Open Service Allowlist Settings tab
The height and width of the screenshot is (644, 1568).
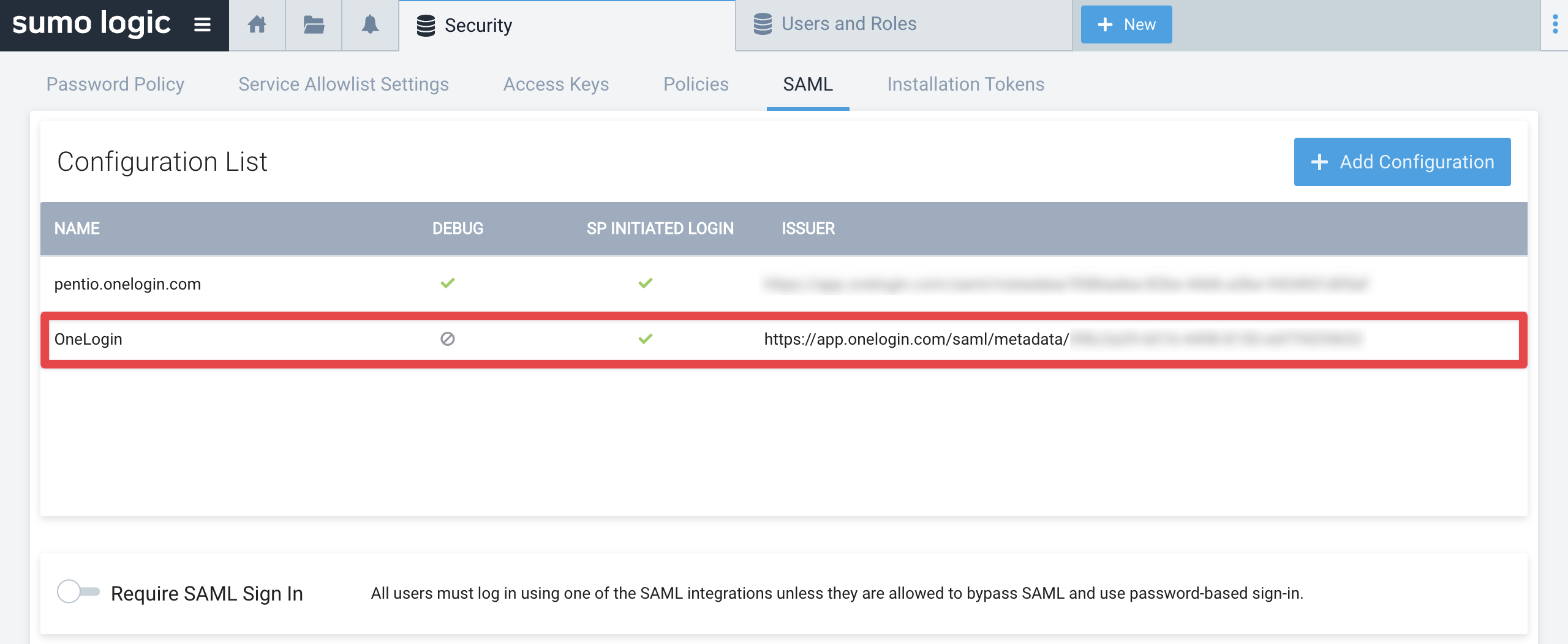point(344,84)
